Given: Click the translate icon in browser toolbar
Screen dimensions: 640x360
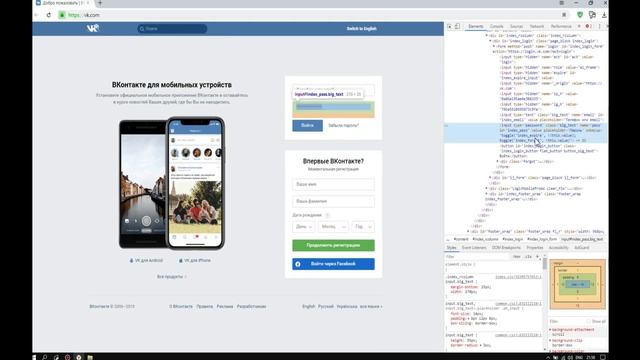Looking at the screenshot, I should (592, 15).
